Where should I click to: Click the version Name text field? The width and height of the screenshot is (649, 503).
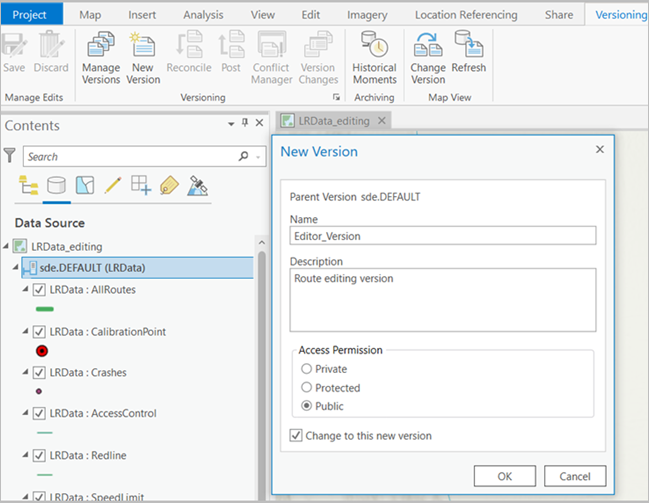pos(442,236)
